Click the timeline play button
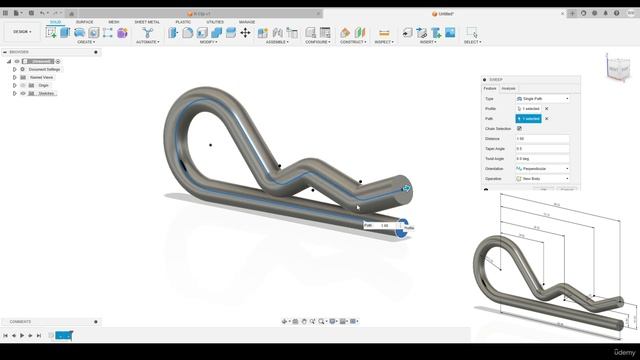This screenshot has width=640, height=360. pyautogui.click(x=22, y=336)
